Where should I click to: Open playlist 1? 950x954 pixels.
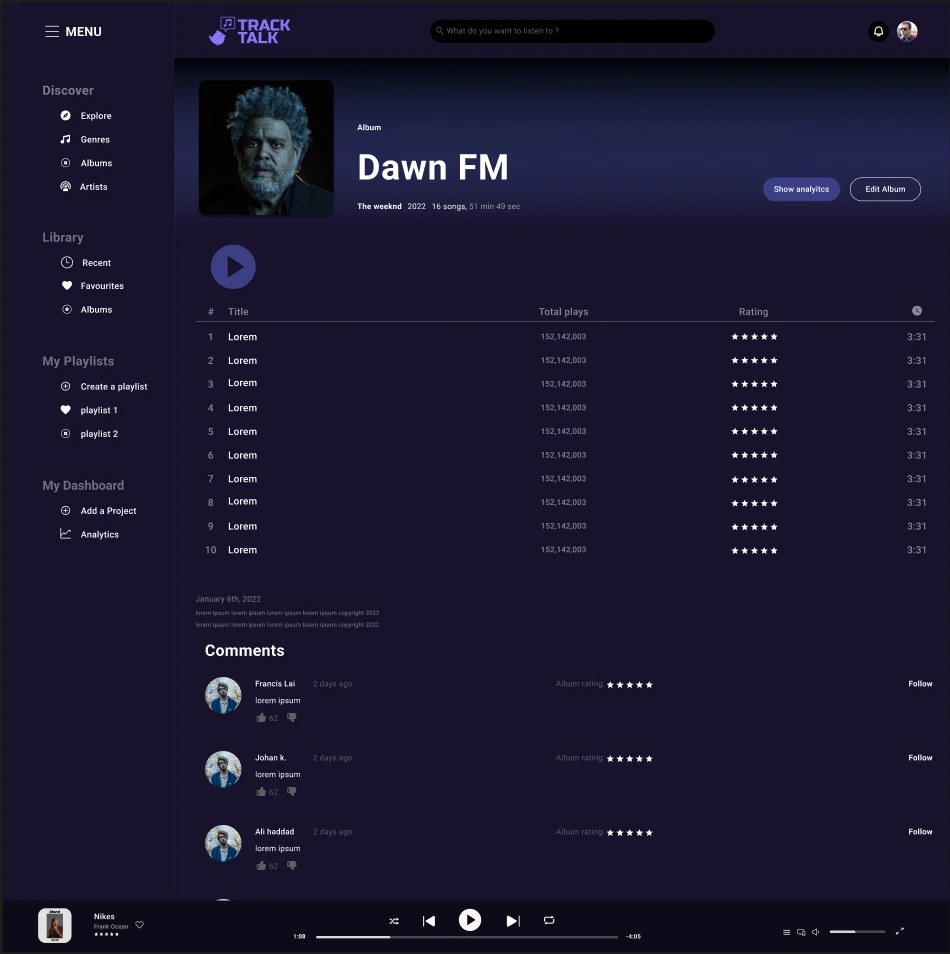tap(99, 410)
